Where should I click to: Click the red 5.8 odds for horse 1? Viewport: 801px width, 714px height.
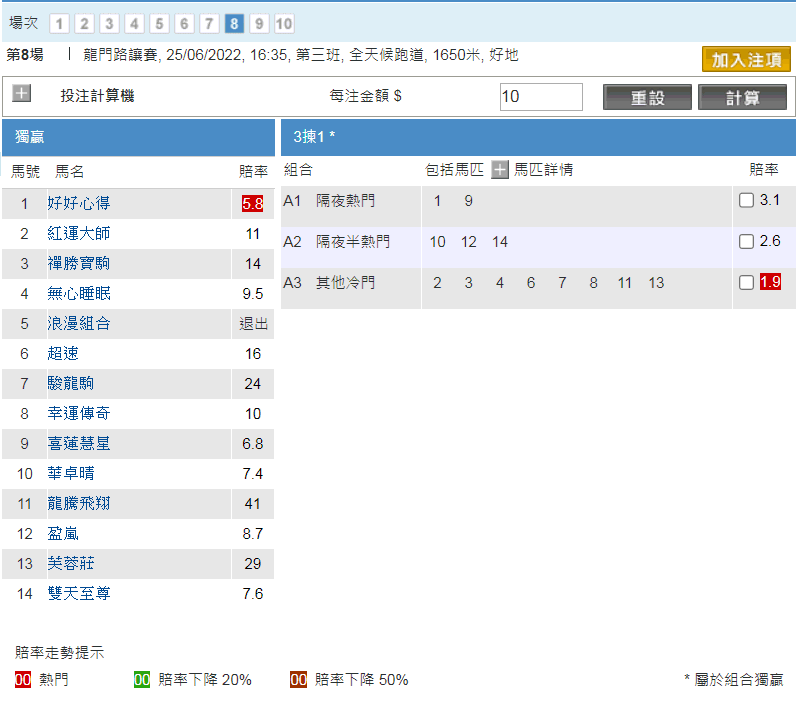click(252, 204)
